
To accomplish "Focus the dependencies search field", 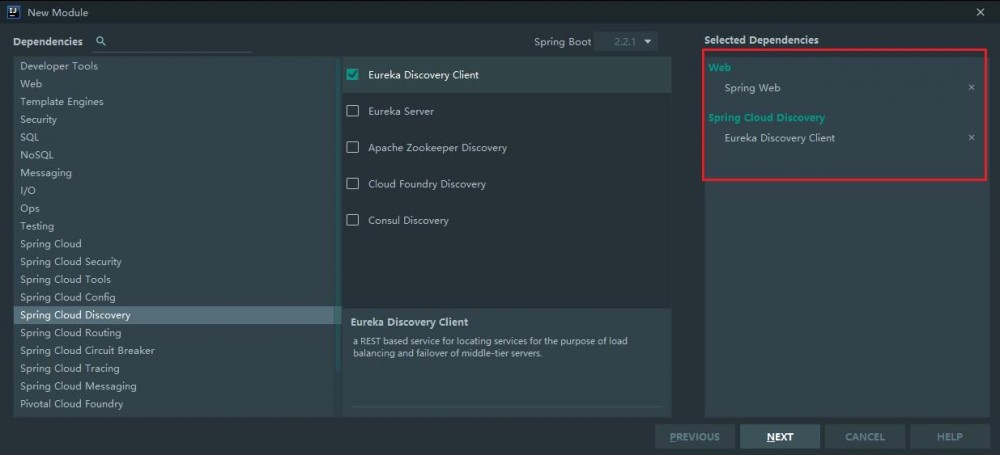I will [180, 42].
